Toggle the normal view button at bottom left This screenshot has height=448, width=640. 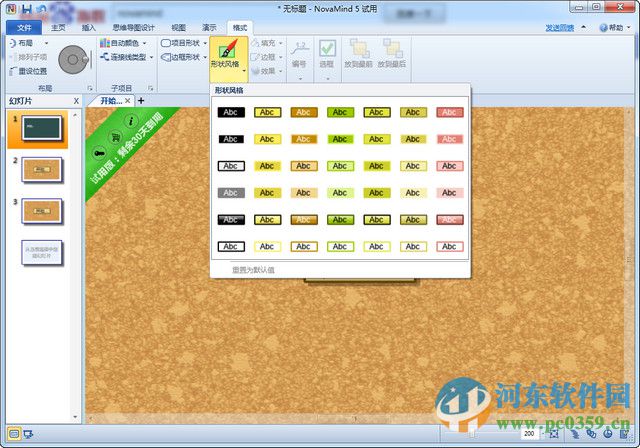14,435
